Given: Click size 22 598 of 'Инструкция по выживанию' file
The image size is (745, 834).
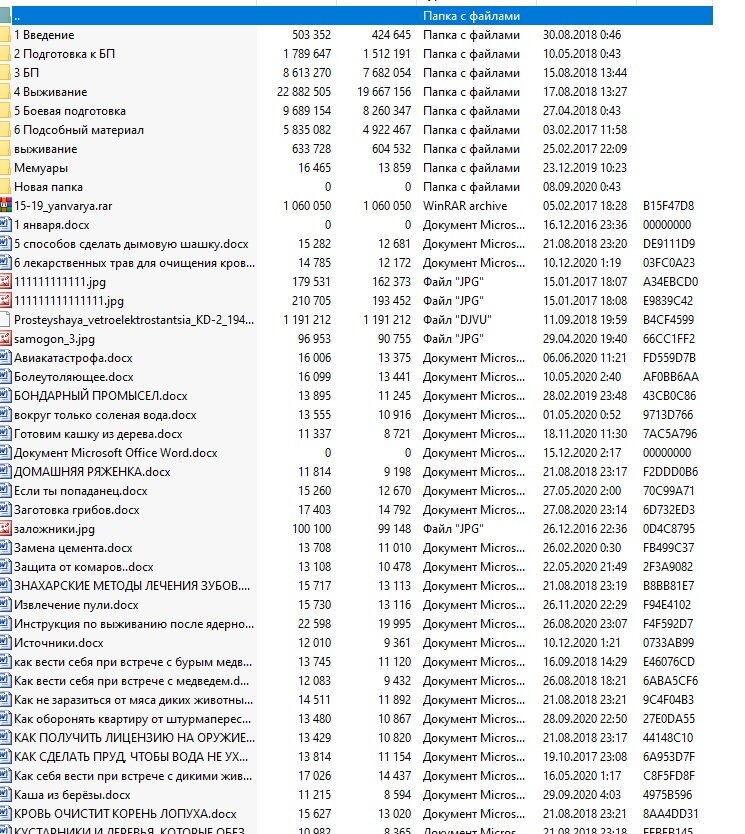Looking at the screenshot, I should (x=315, y=624).
